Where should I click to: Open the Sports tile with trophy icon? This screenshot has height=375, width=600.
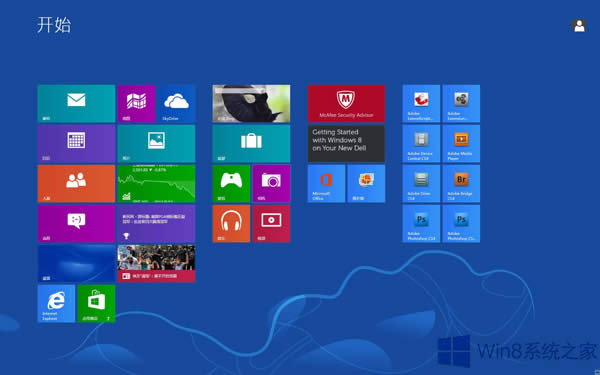pyautogui.click(x=156, y=223)
